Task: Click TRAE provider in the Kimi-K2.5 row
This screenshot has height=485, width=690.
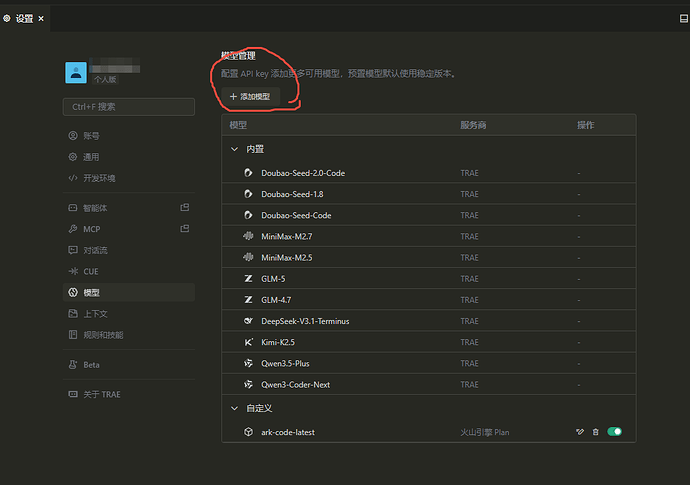Action: [x=469, y=342]
